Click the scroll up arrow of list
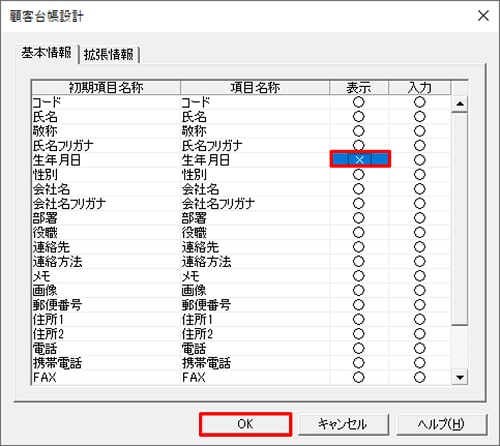Viewport: 500px width, 446px height. [460, 104]
